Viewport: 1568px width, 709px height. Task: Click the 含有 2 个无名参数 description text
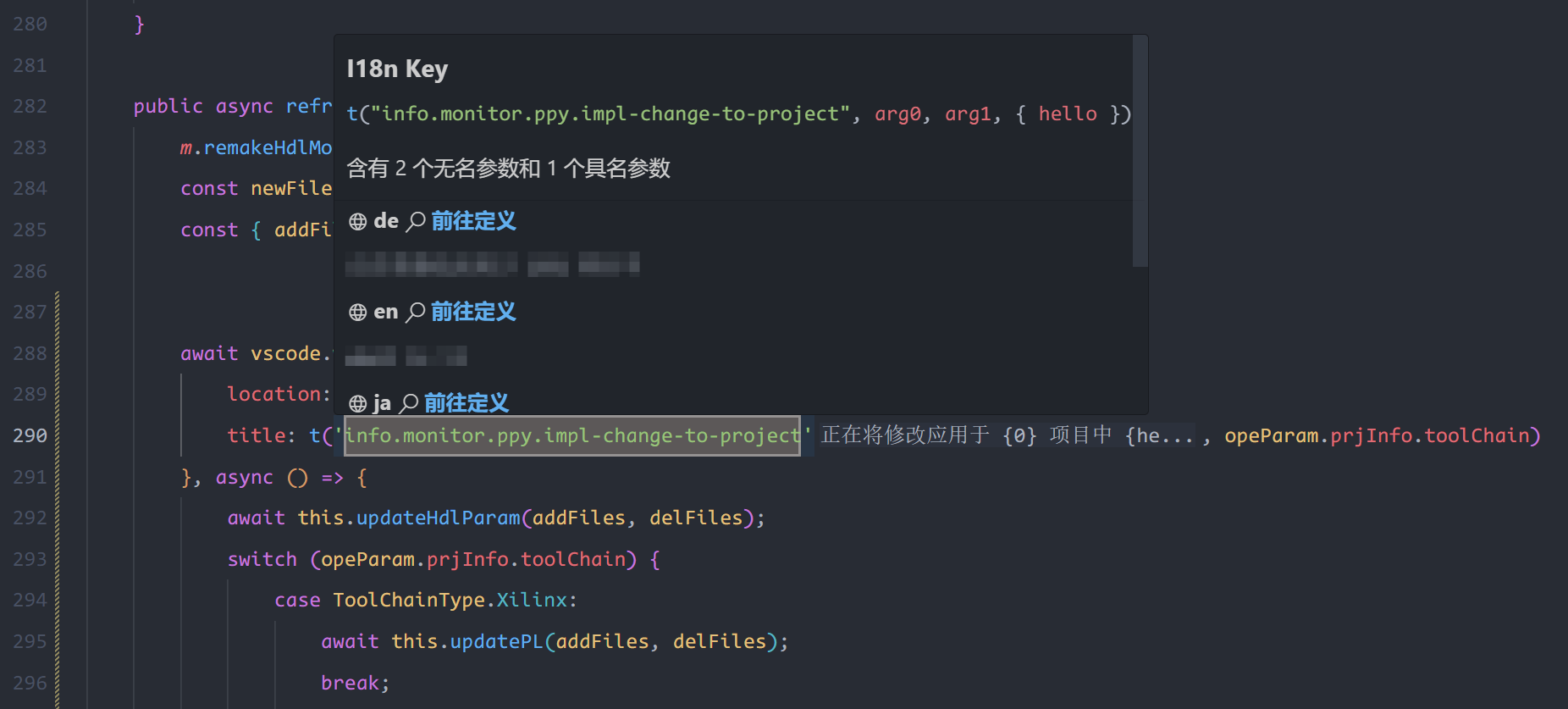[508, 169]
